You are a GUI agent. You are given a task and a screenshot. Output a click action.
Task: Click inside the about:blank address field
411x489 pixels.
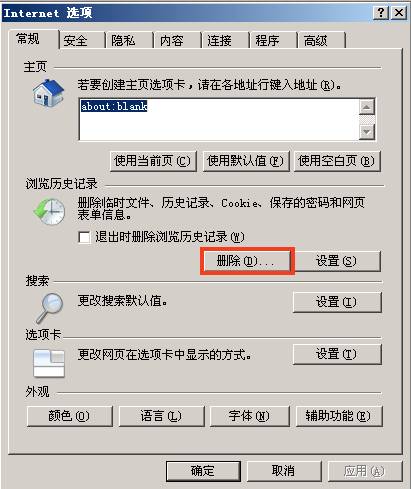point(219,119)
